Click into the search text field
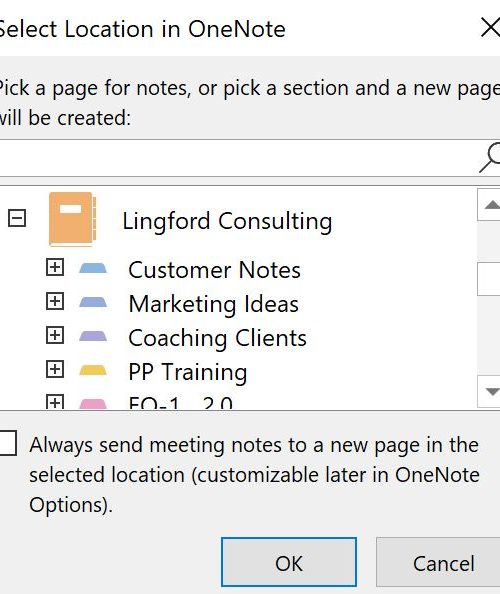500x594 pixels. [239, 158]
